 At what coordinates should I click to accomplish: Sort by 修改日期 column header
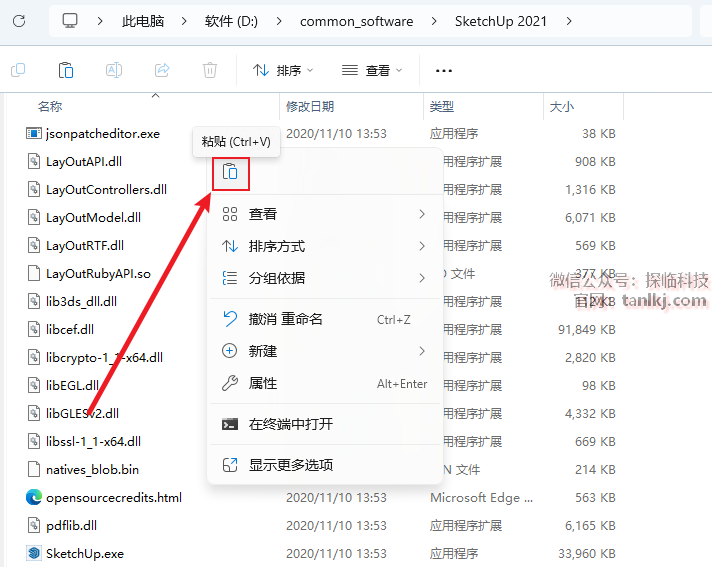[310, 107]
